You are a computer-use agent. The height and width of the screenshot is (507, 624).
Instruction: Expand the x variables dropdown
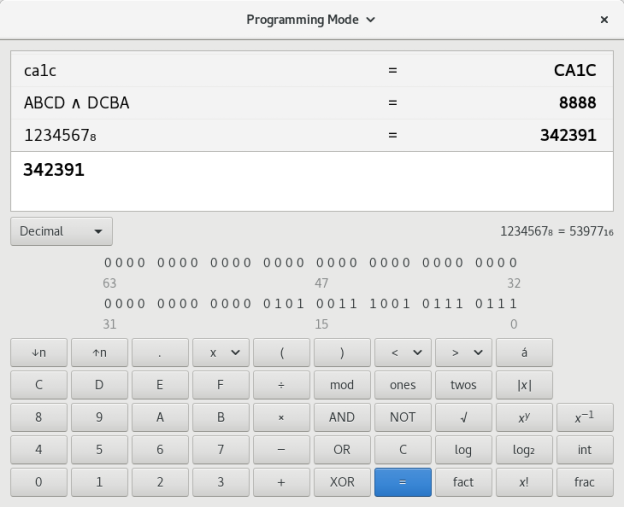(x=221, y=352)
